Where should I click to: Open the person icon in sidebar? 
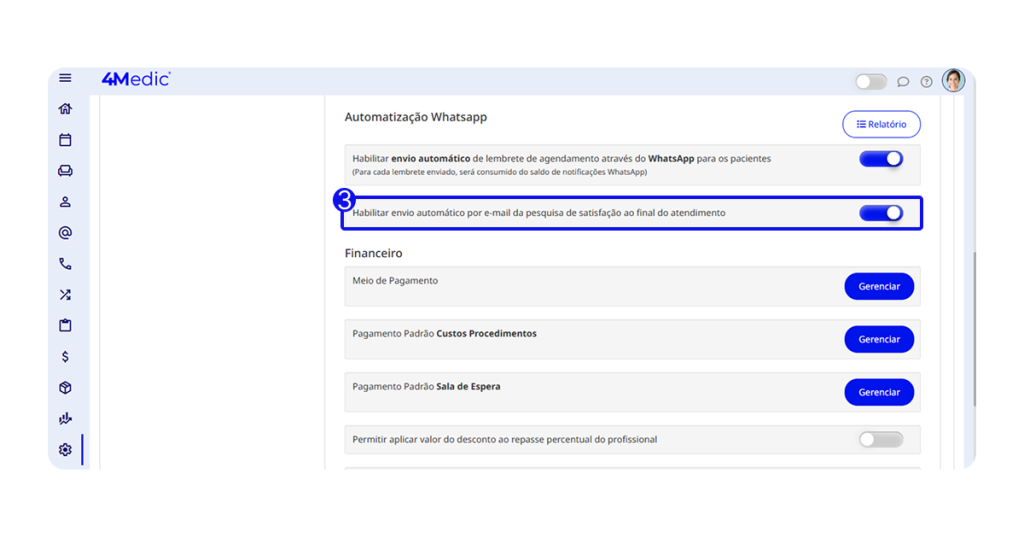tap(65, 202)
